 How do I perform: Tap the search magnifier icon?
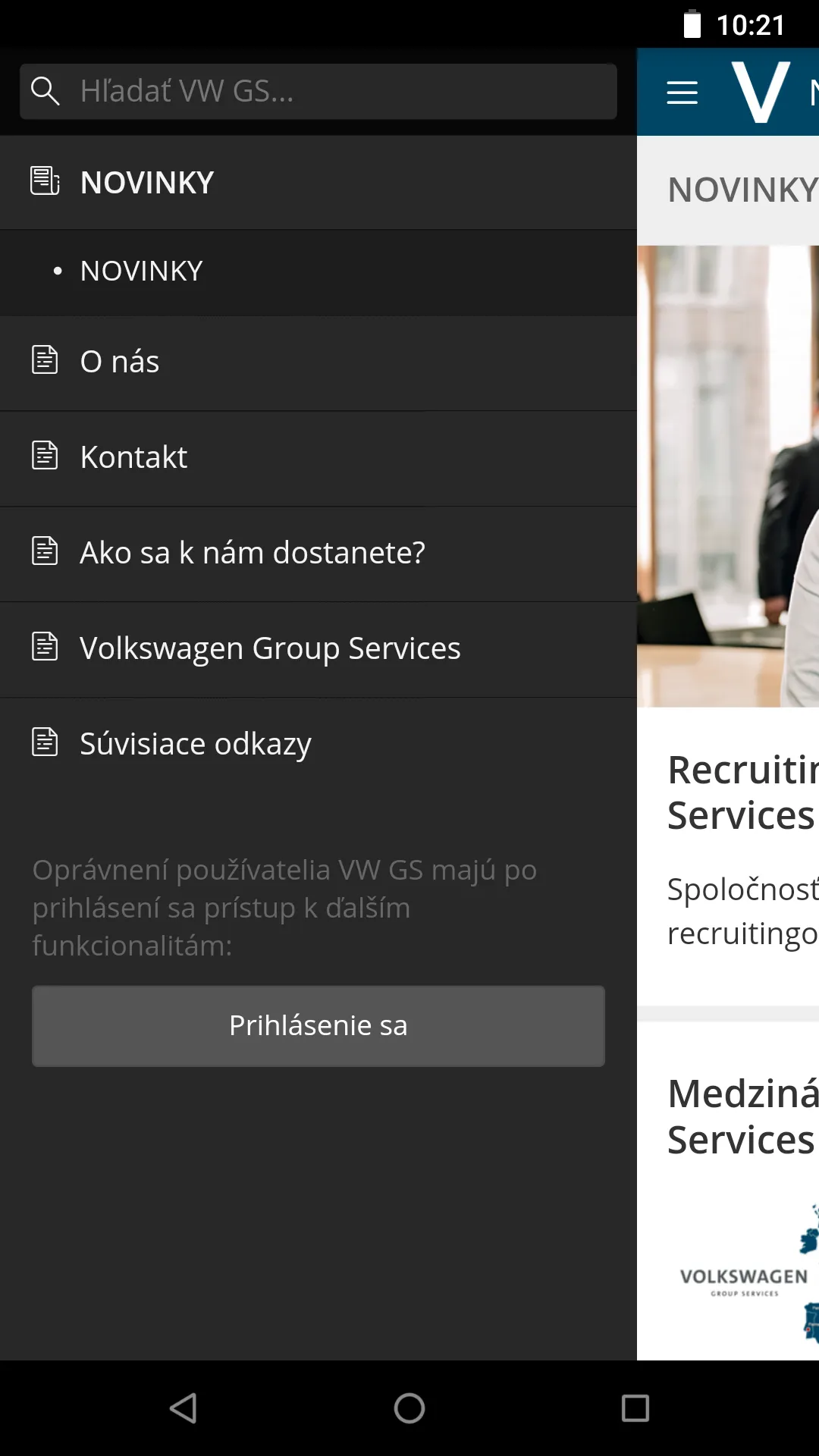[x=45, y=91]
